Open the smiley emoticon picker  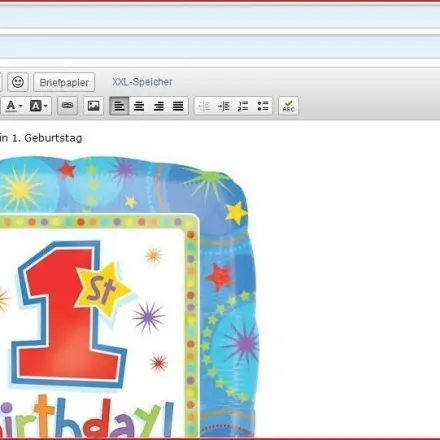[x=18, y=82]
